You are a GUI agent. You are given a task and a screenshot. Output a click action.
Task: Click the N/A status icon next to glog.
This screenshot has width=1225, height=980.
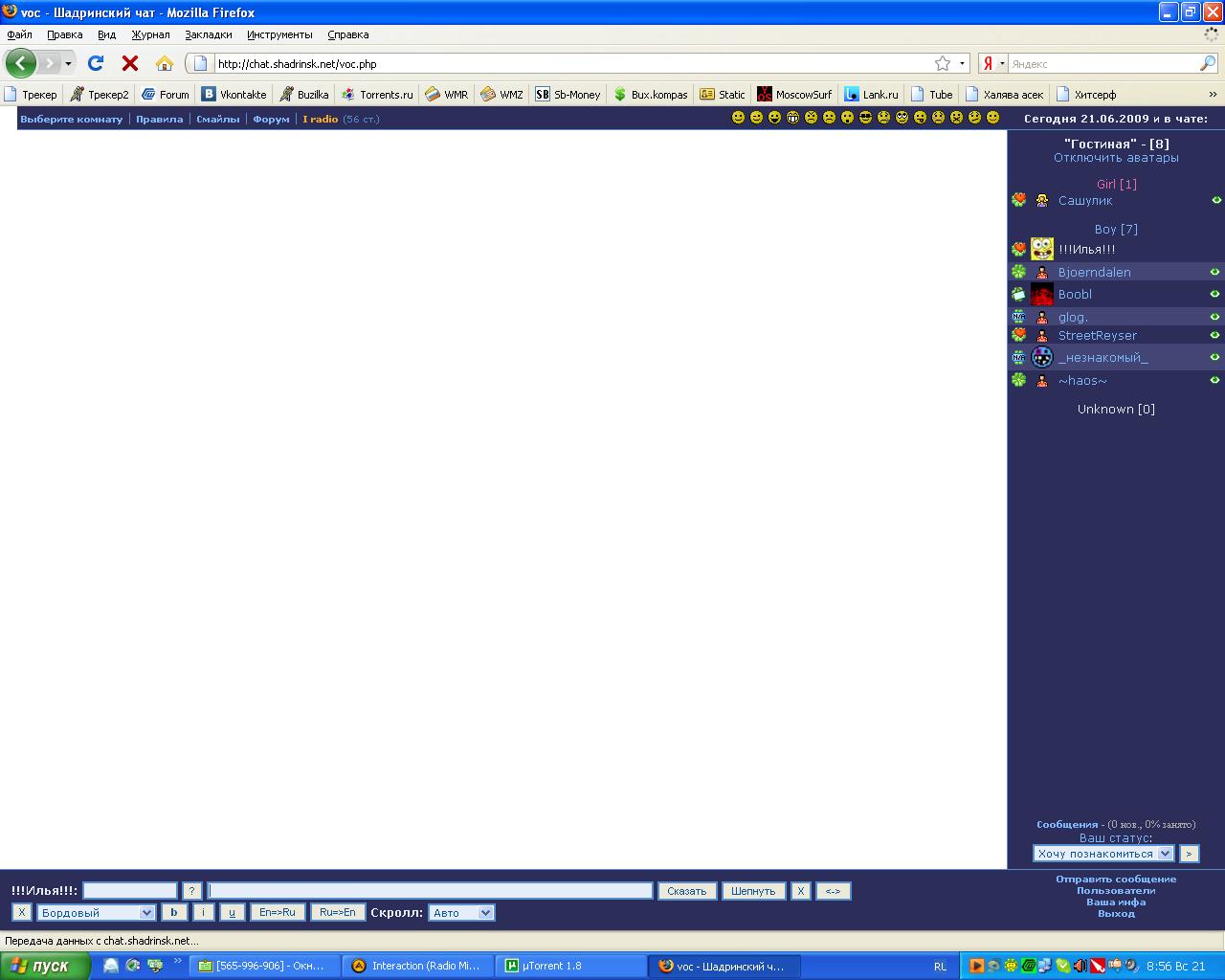tap(1018, 317)
